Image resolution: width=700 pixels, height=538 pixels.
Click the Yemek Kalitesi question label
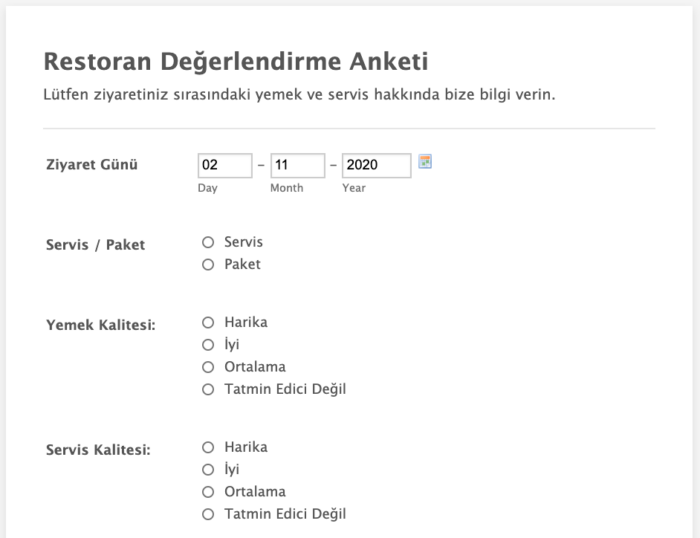pyautogui.click(x=101, y=325)
